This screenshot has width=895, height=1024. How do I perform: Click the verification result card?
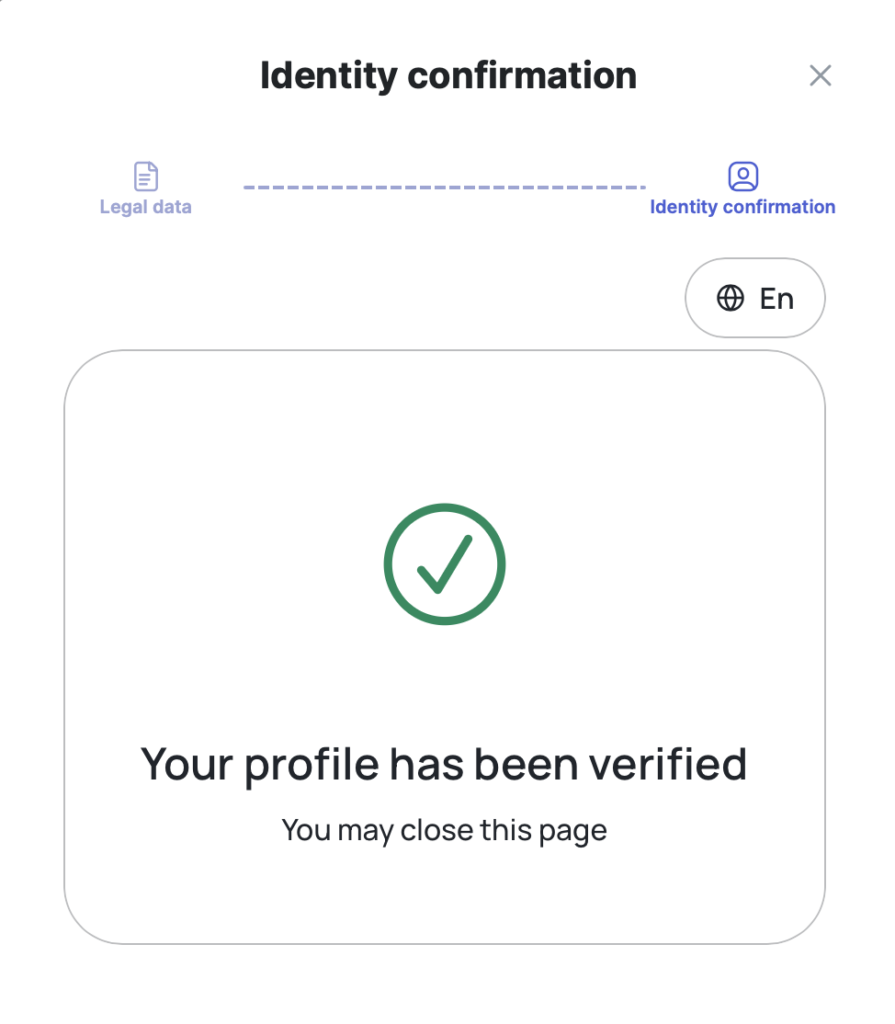(x=444, y=648)
